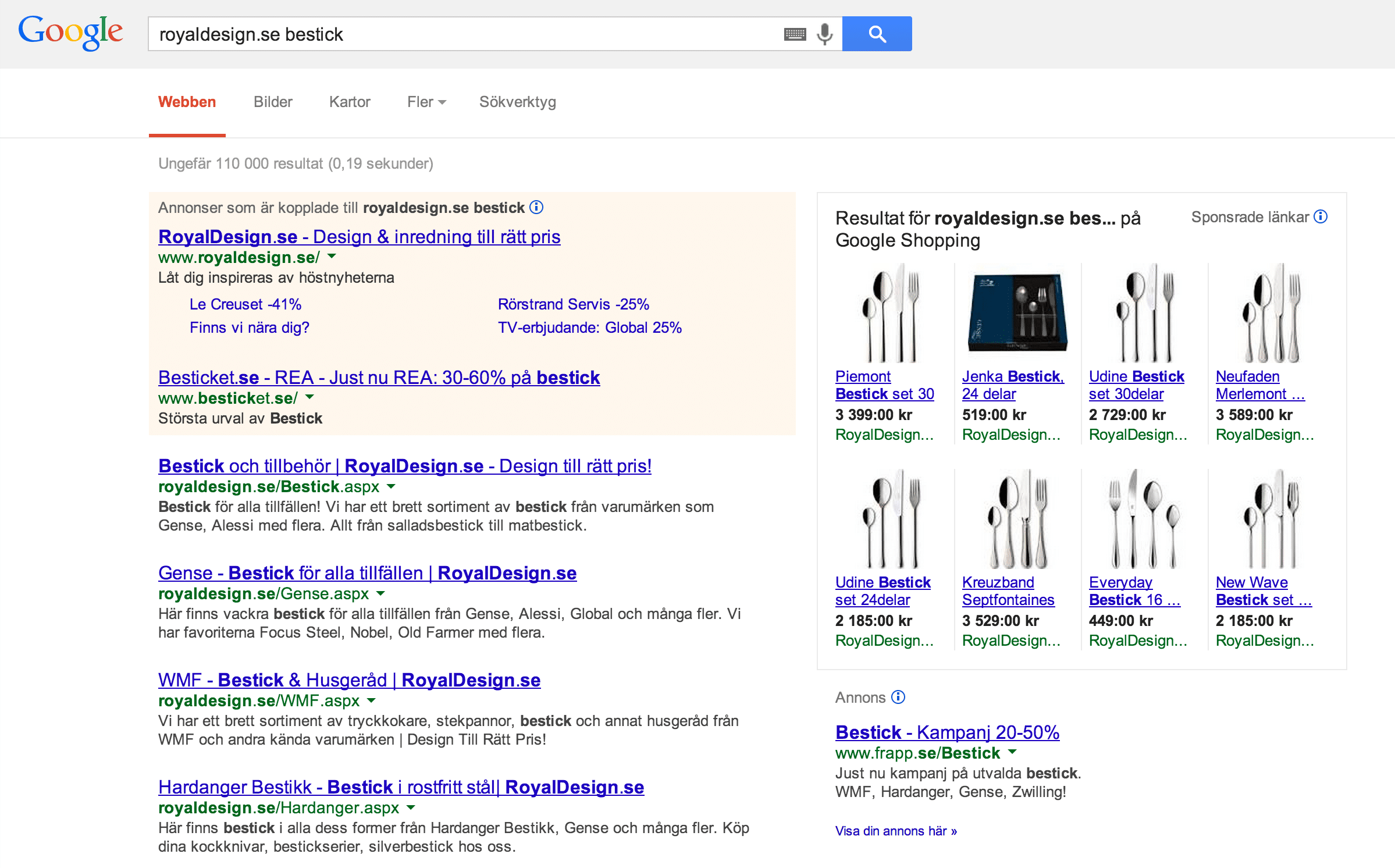Expand arrow next to www.royaldesign.se/ ad
This screenshot has height=868, width=1395.
coord(332,256)
